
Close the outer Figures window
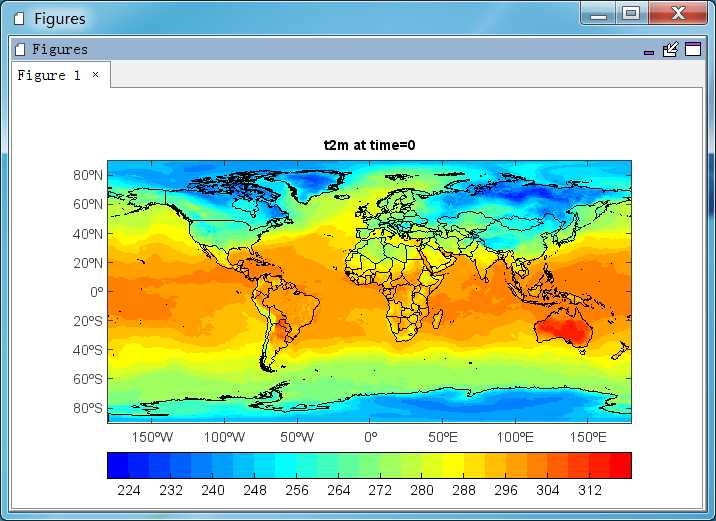point(678,13)
